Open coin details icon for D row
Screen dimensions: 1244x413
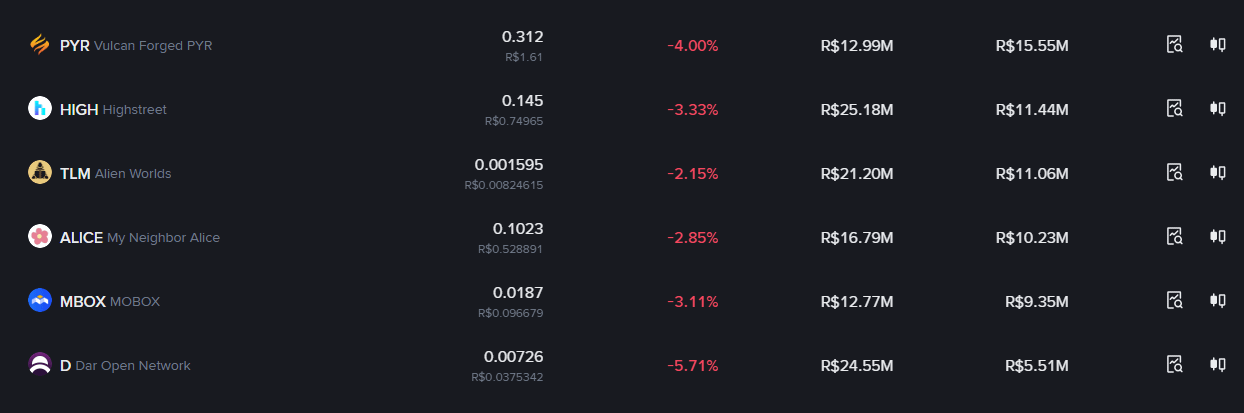[1175, 365]
